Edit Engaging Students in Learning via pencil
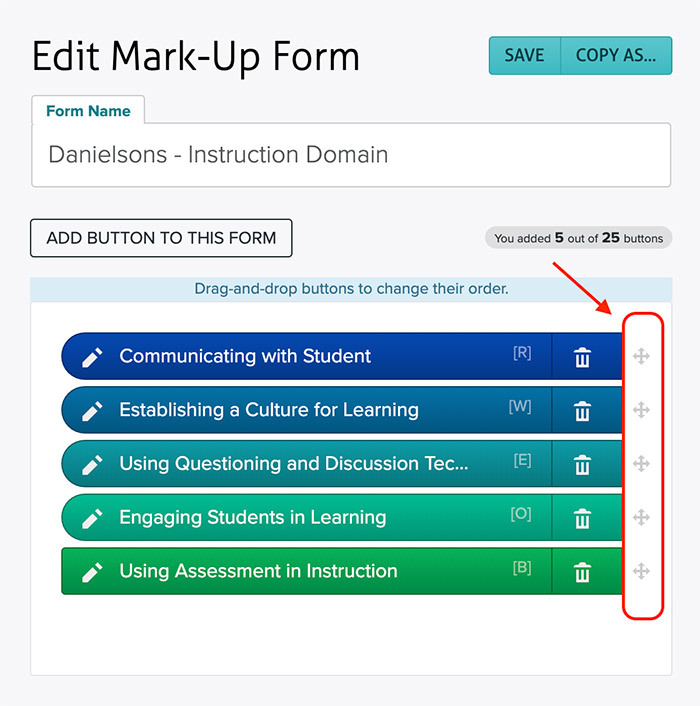 92,518
